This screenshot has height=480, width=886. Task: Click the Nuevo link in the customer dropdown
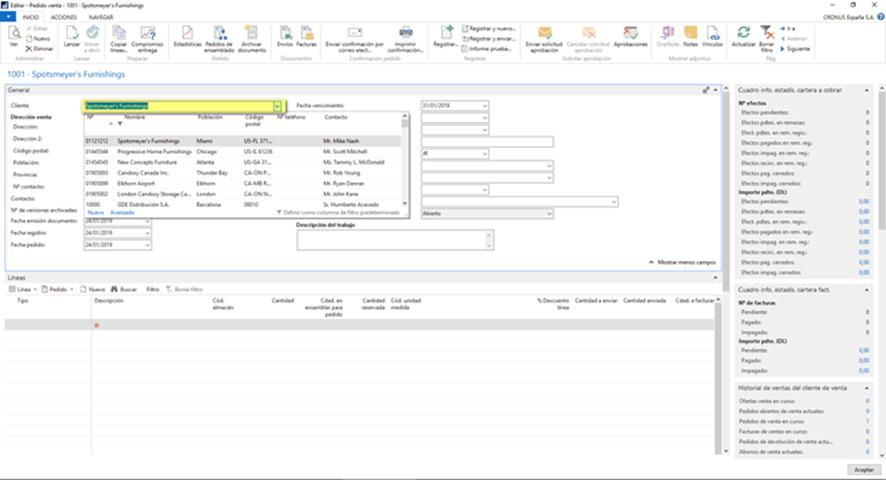click(95, 213)
